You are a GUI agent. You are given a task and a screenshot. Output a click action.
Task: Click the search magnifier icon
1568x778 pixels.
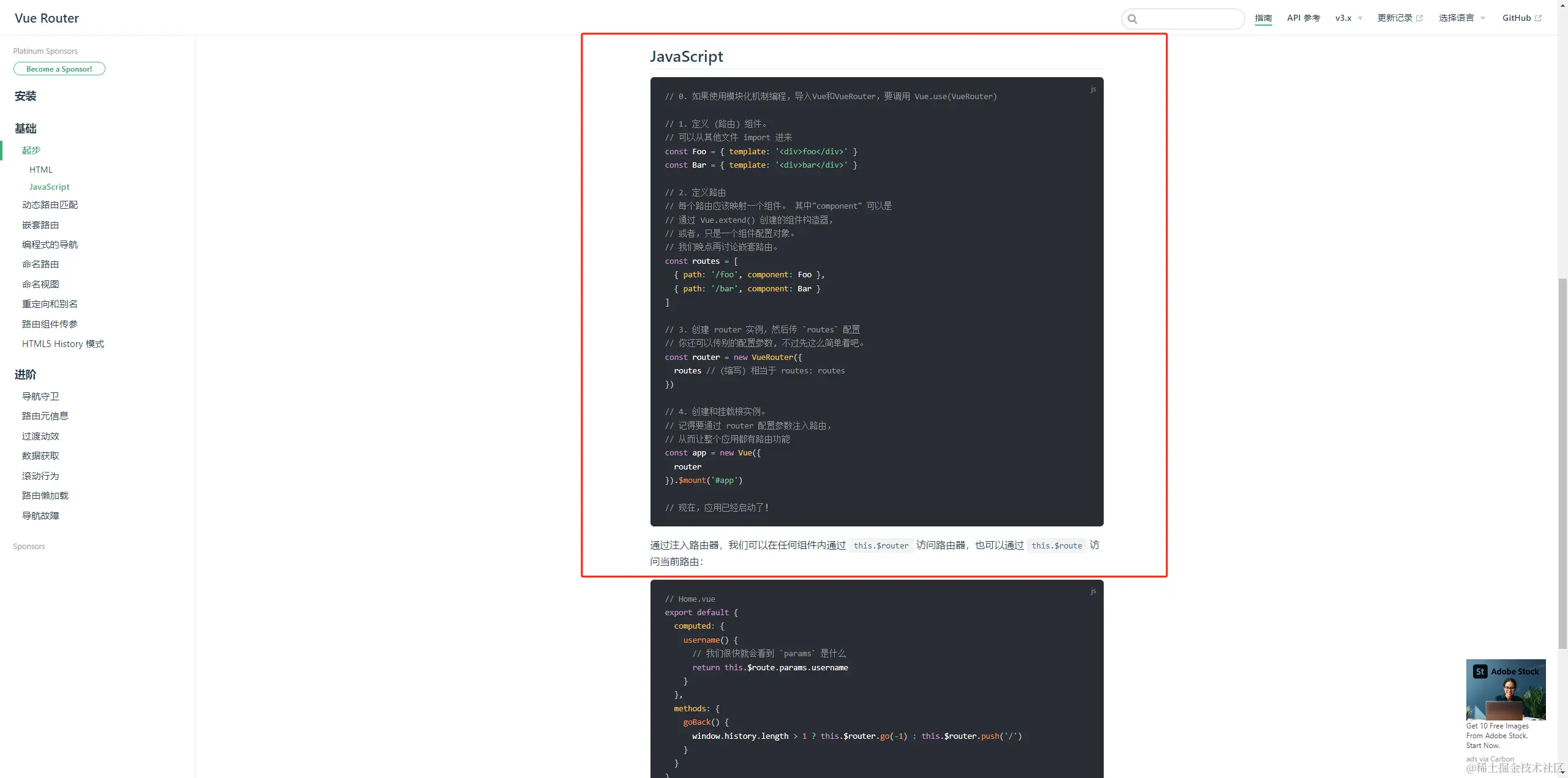click(x=1133, y=19)
